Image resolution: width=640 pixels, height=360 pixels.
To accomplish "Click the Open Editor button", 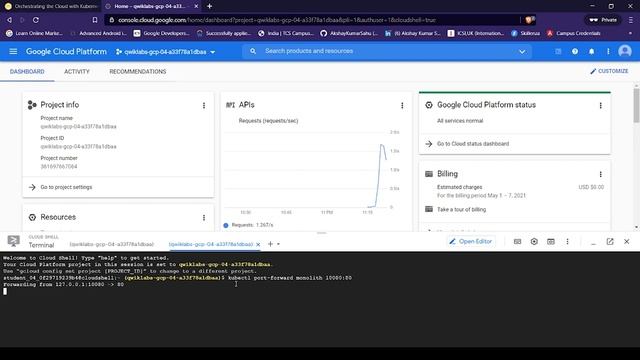I will pos(471,242).
